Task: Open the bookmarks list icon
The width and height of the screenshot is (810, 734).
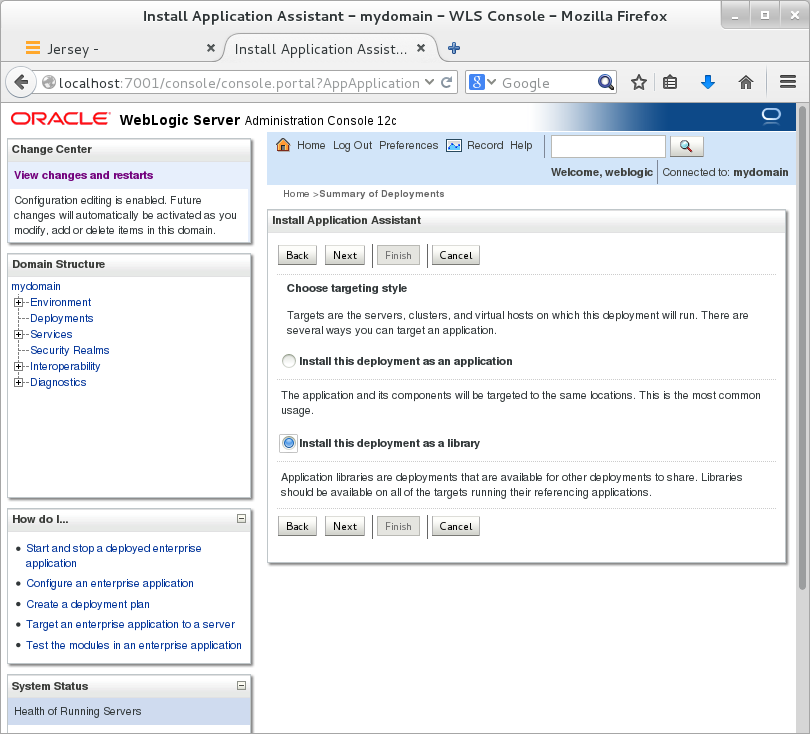Action: (670, 82)
